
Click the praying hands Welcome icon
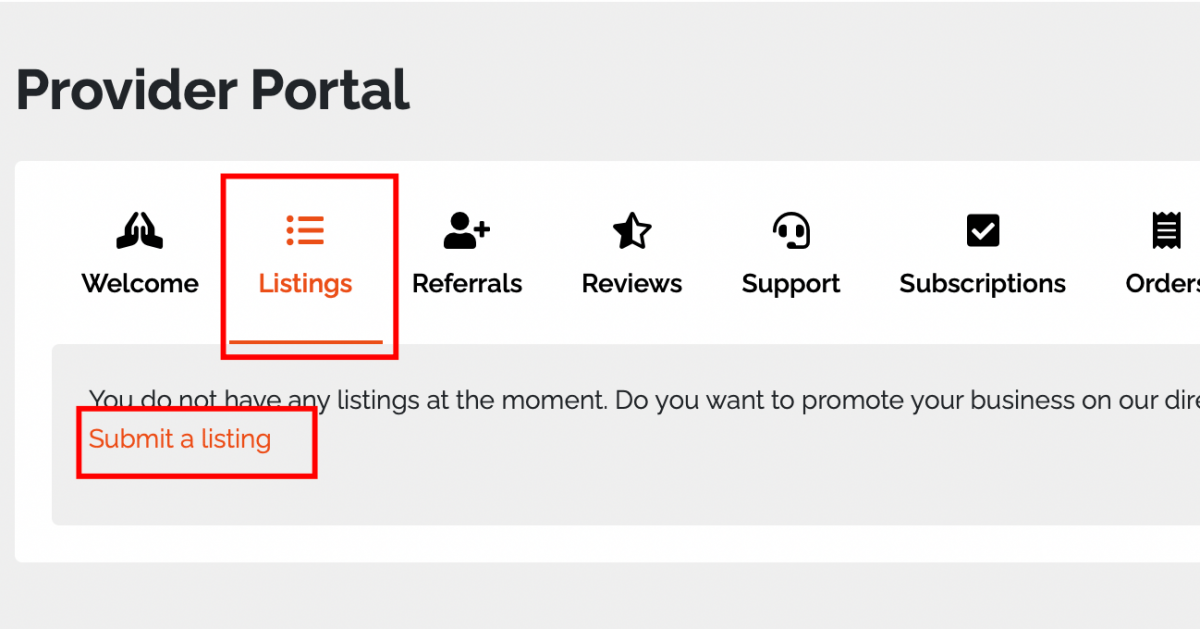coord(140,231)
